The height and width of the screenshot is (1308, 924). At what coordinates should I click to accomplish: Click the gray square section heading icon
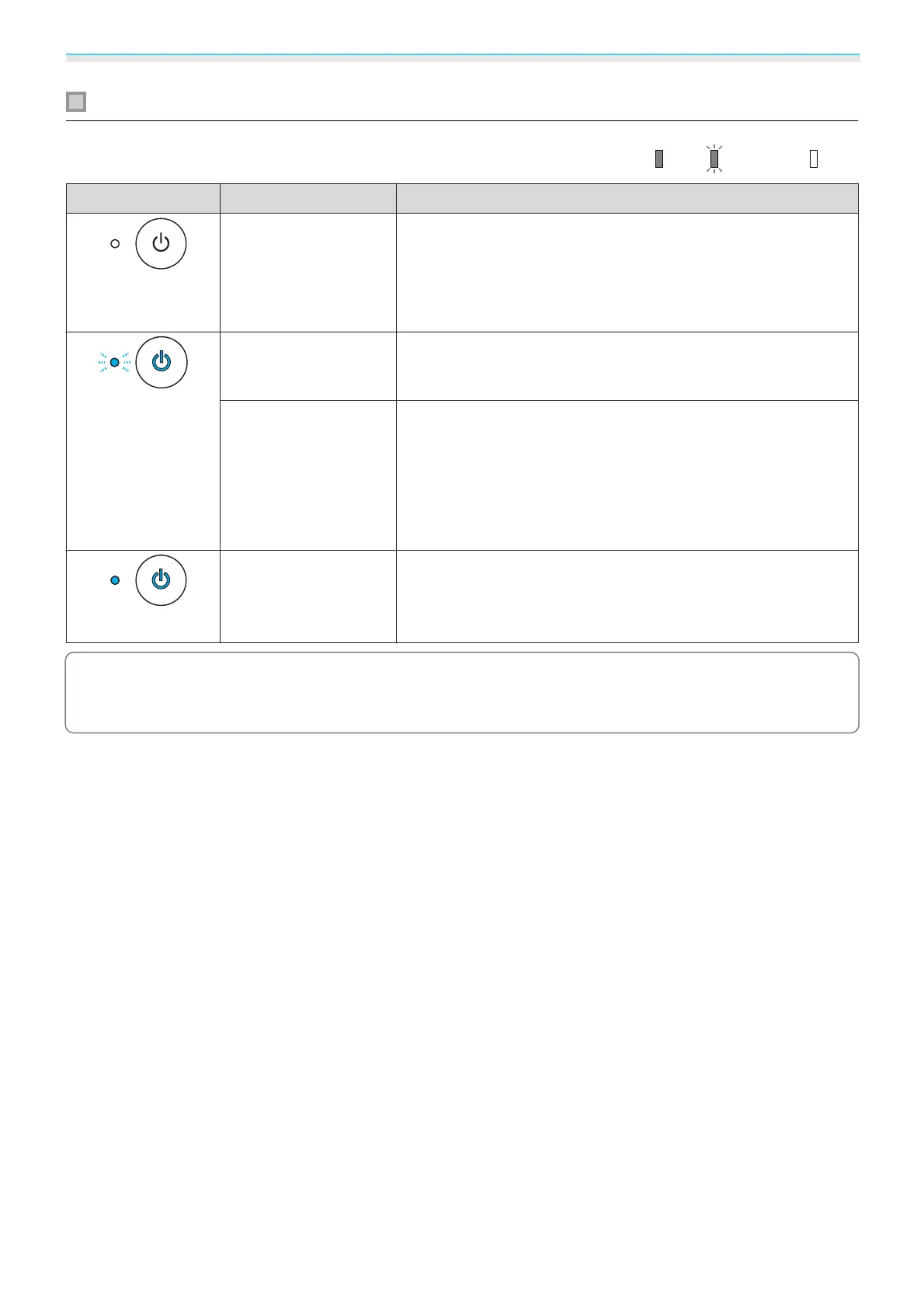[x=76, y=102]
